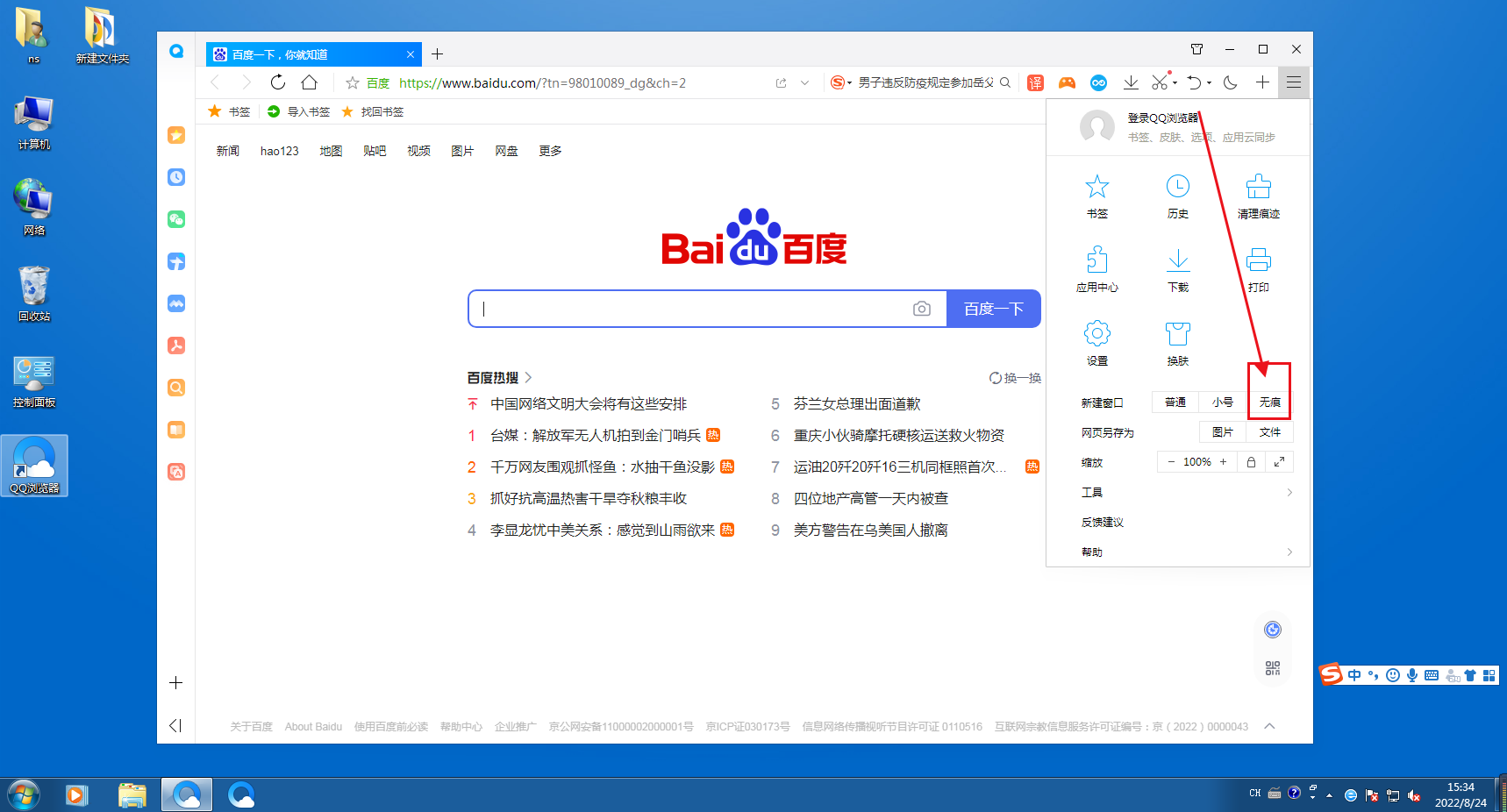The image size is (1507, 812).
Task: Open downloads arrow icon in toolbar
Action: click(1131, 82)
